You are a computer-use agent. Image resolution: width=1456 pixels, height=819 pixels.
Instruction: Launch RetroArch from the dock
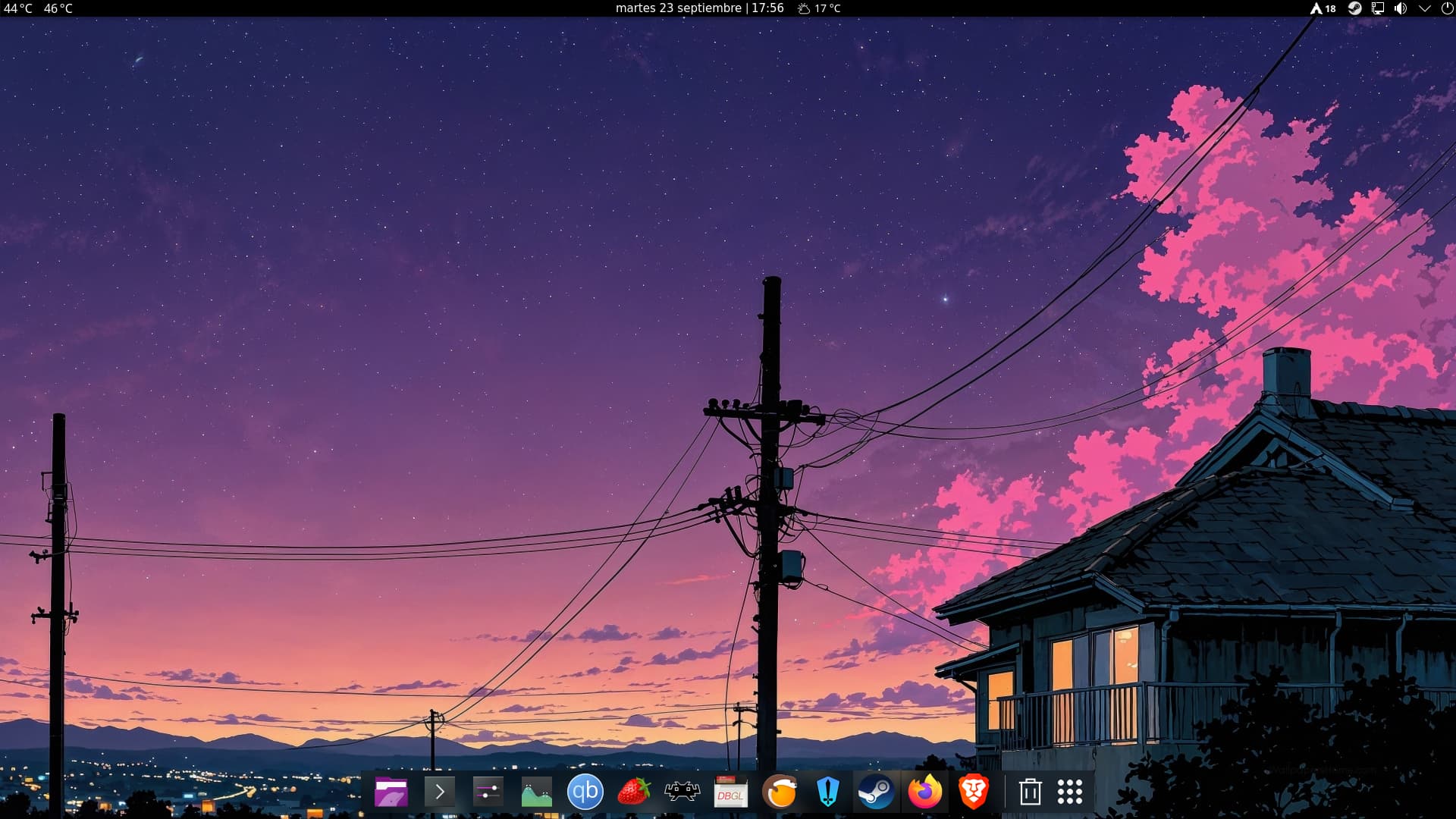pyautogui.click(x=682, y=792)
